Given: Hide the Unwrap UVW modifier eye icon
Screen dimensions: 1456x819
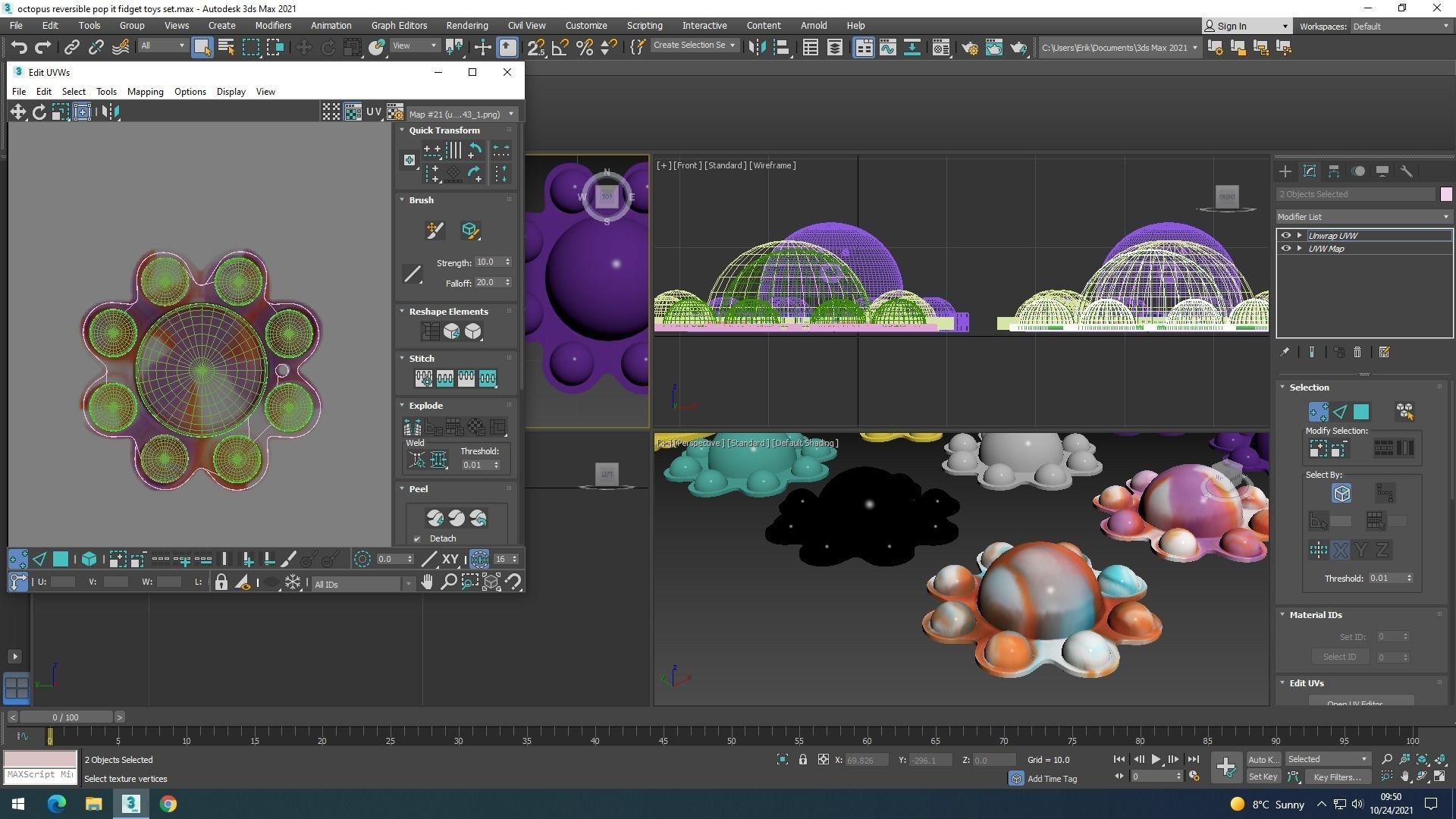Looking at the screenshot, I should click(x=1285, y=236).
